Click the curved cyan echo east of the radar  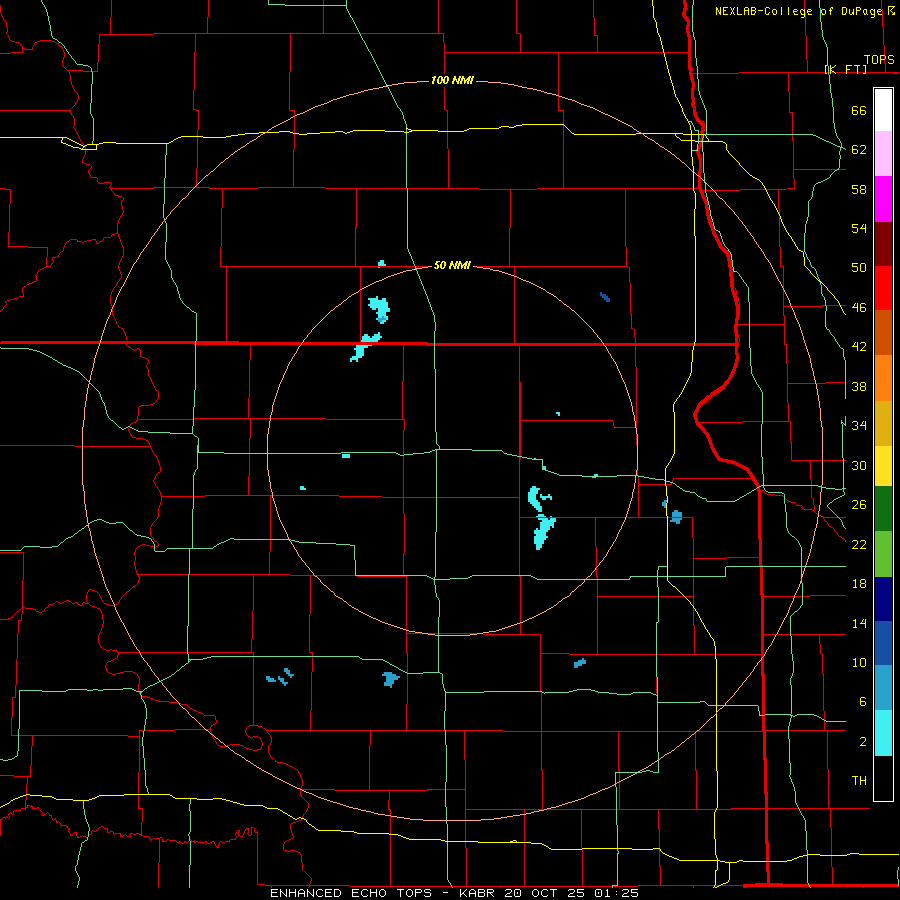pyautogui.click(x=537, y=498)
